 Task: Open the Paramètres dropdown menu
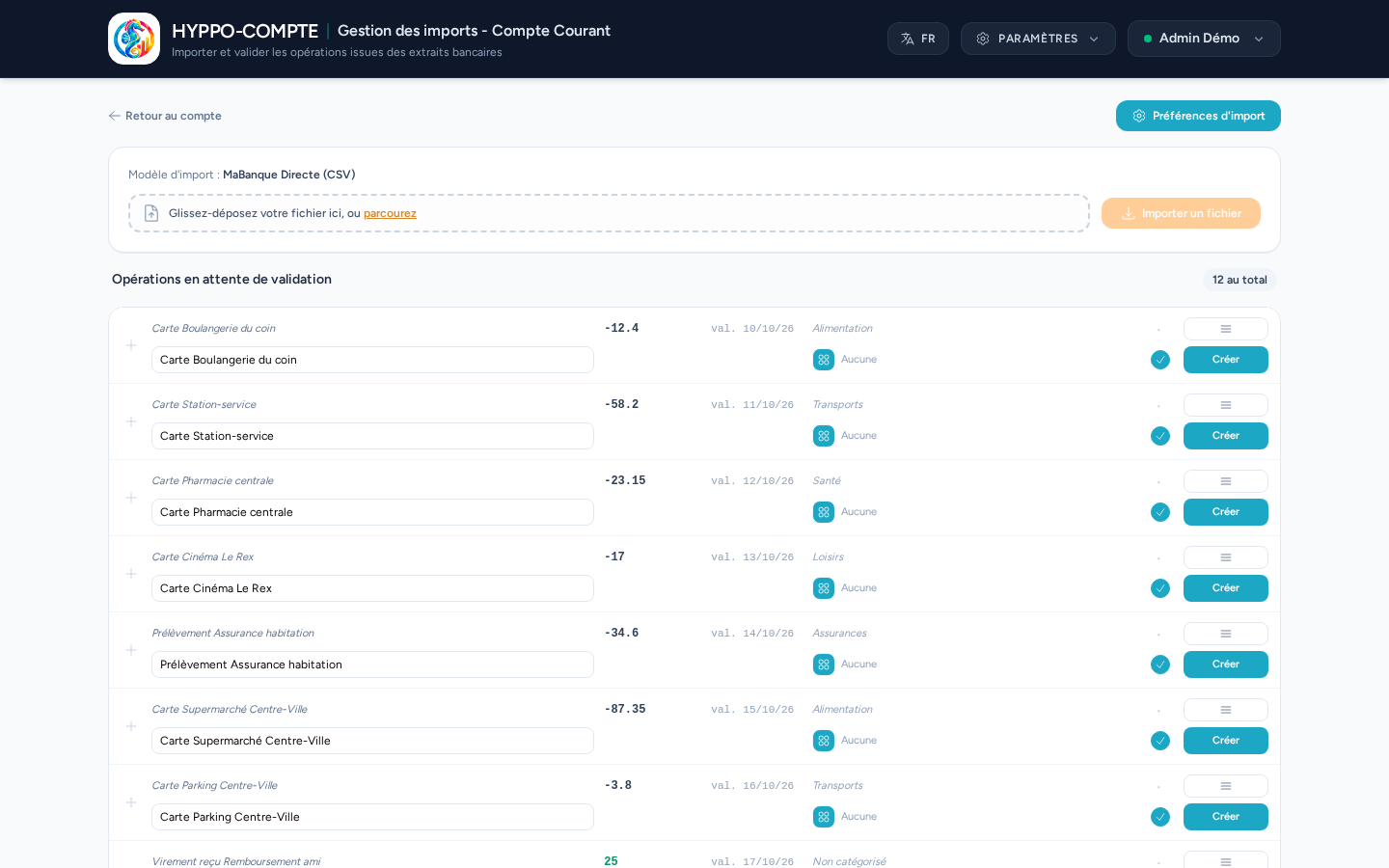[x=1038, y=39]
